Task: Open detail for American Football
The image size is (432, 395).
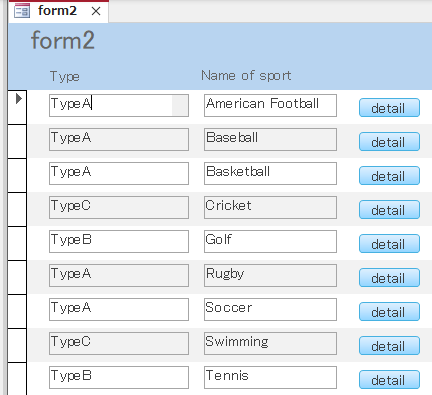Action: click(x=389, y=108)
